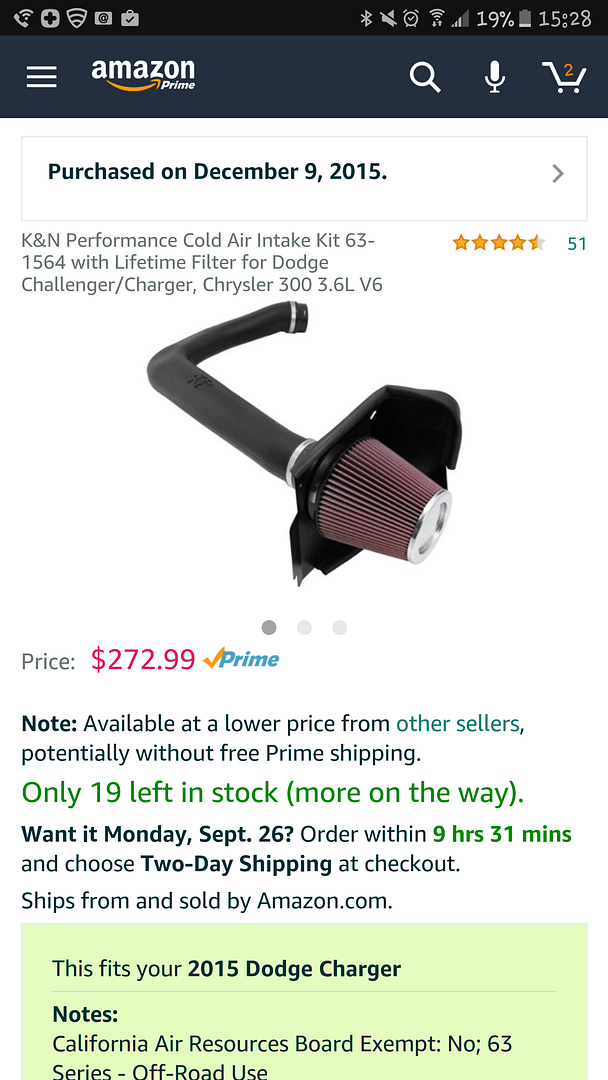Open search with the magnifier icon
The height and width of the screenshot is (1080, 608).
tap(425, 76)
